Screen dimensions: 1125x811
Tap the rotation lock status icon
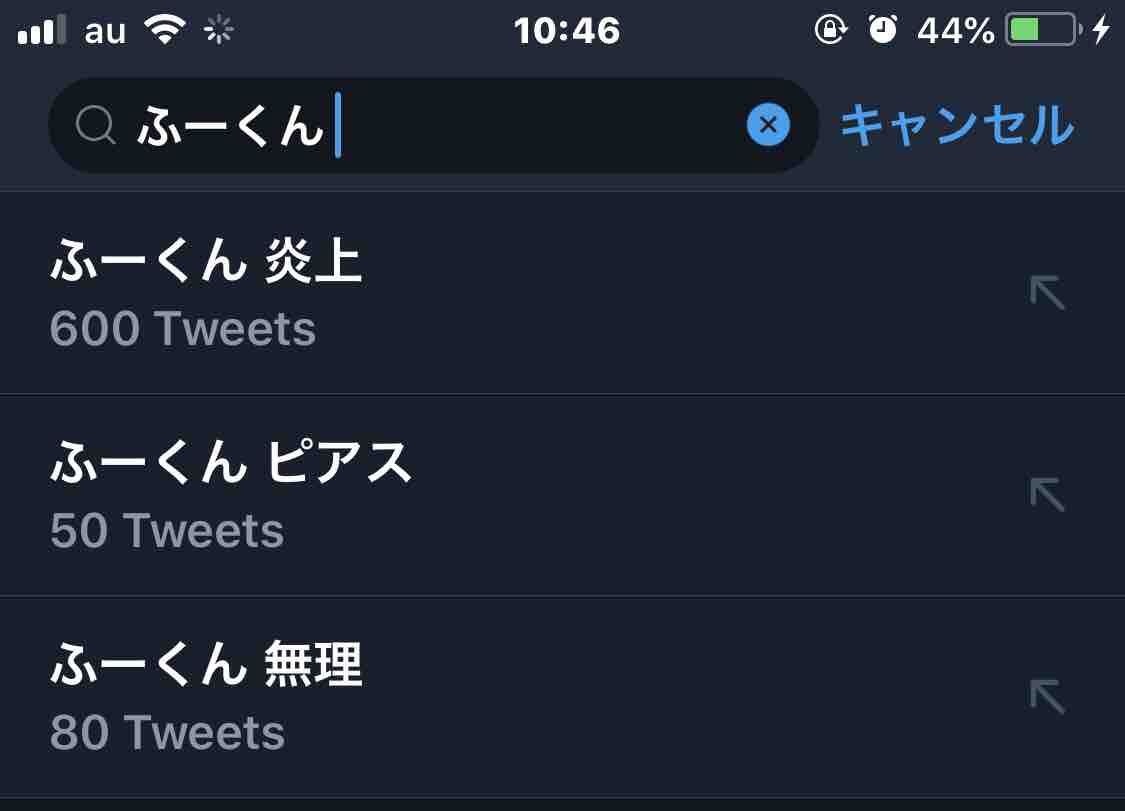(x=829, y=30)
